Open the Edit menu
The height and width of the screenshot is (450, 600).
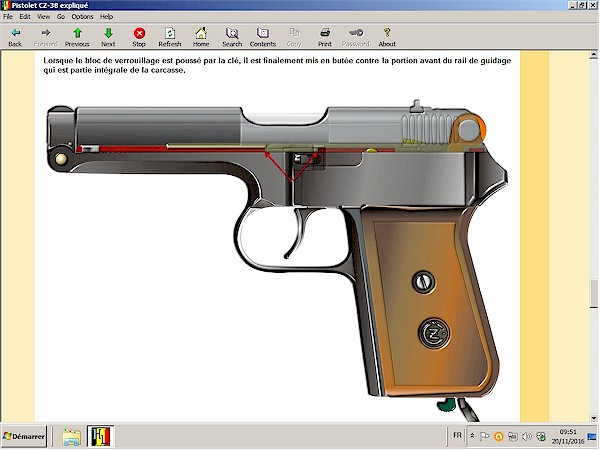(x=25, y=17)
